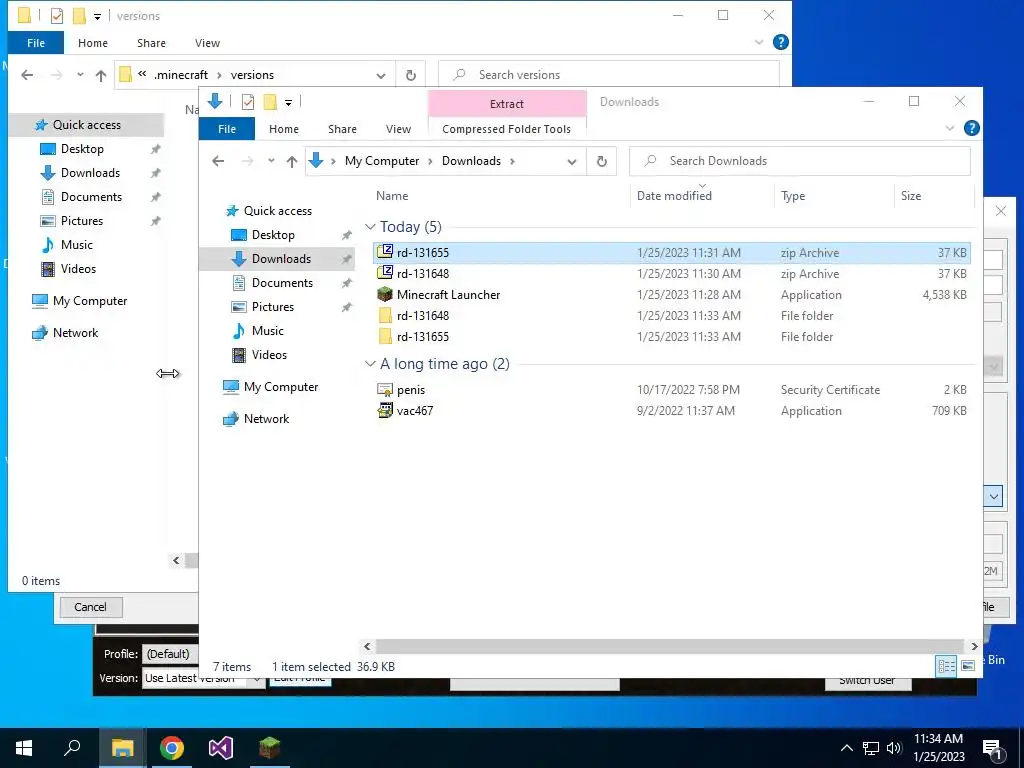This screenshot has width=1024, height=768.
Task: Go up one level in Downloads window
Action: coord(292,161)
